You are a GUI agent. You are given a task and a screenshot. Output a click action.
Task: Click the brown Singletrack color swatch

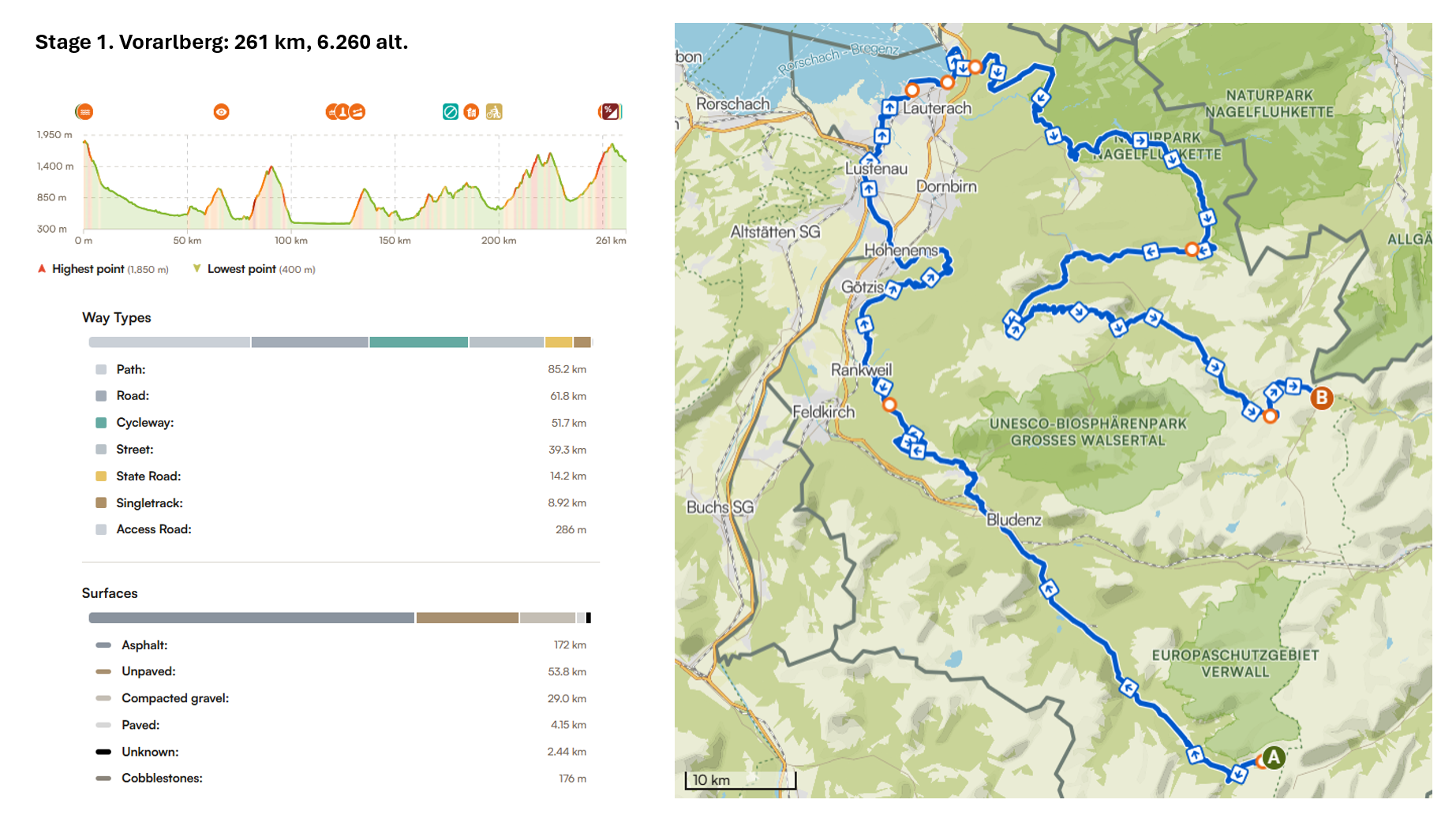click(101, 503)
